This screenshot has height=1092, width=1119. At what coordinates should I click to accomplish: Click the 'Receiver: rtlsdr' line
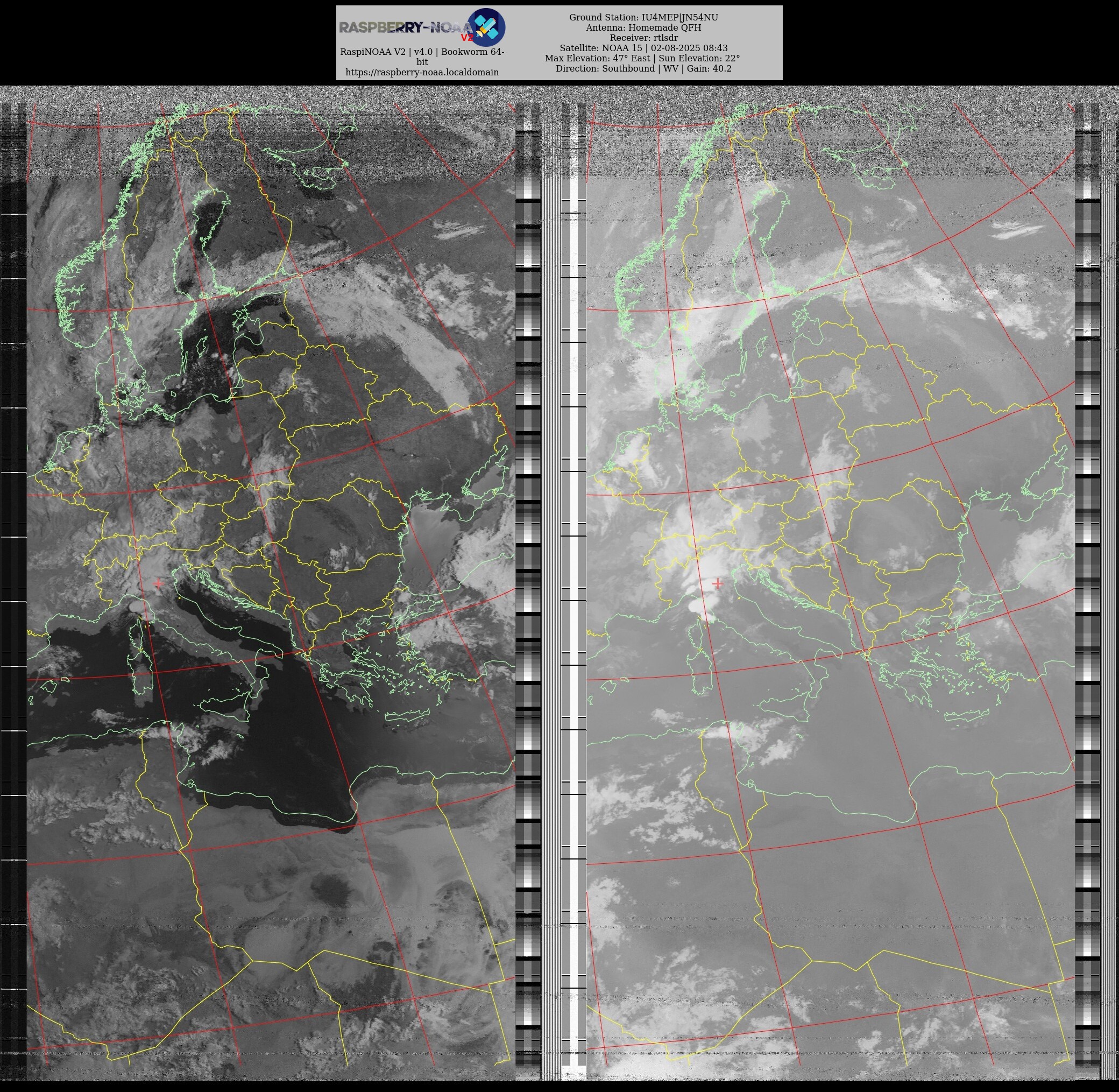coord(643,38)
